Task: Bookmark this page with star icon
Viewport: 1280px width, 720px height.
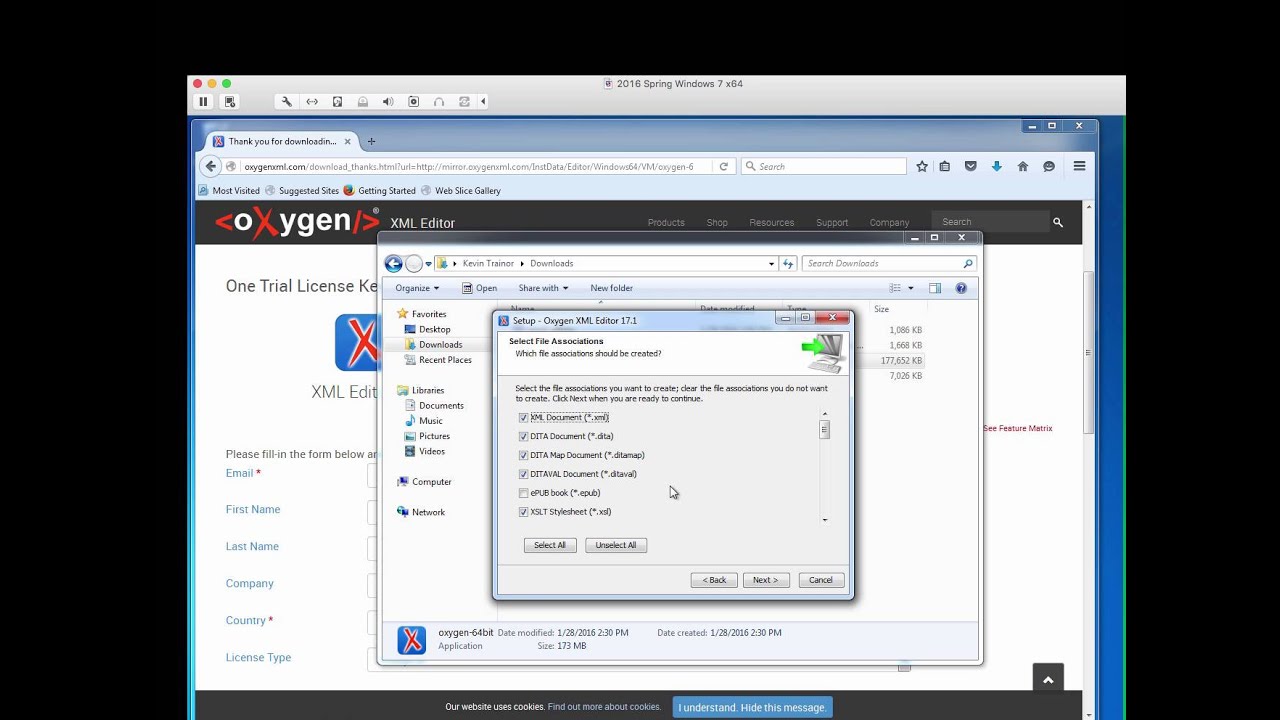Action: click(x=922, y=166)
